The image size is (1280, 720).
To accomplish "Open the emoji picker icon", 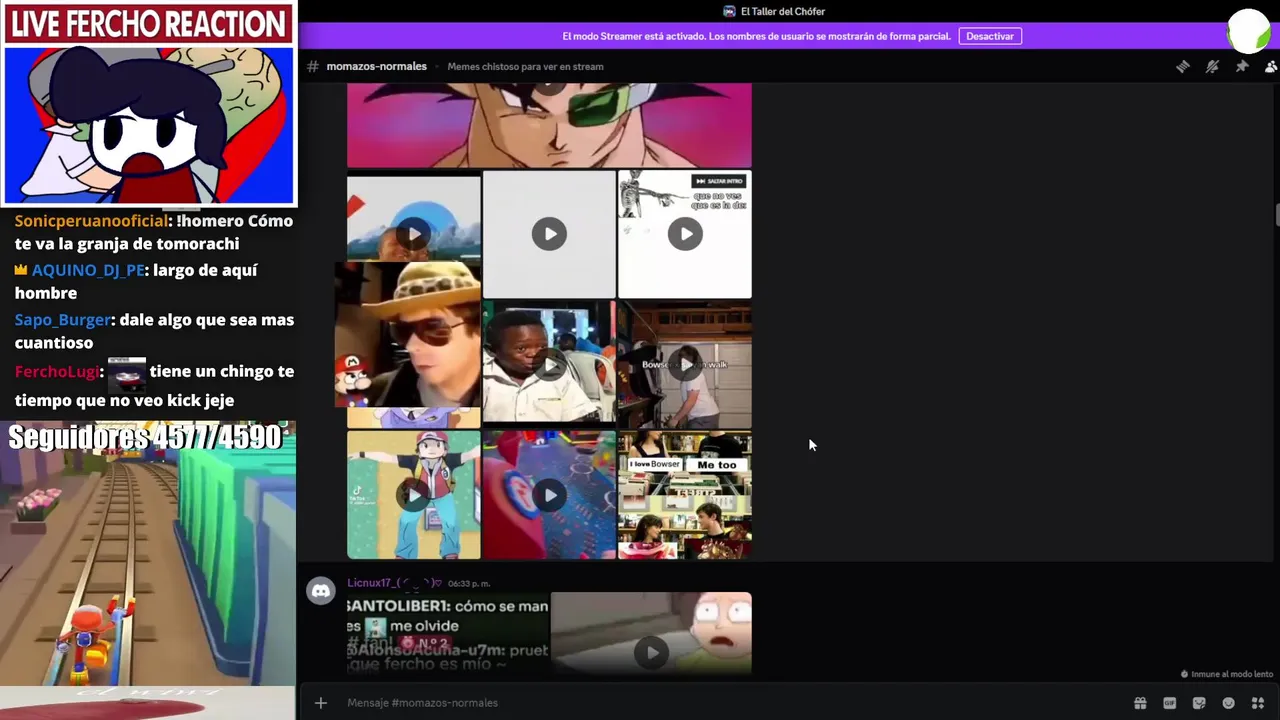I will pos(1229,703).
